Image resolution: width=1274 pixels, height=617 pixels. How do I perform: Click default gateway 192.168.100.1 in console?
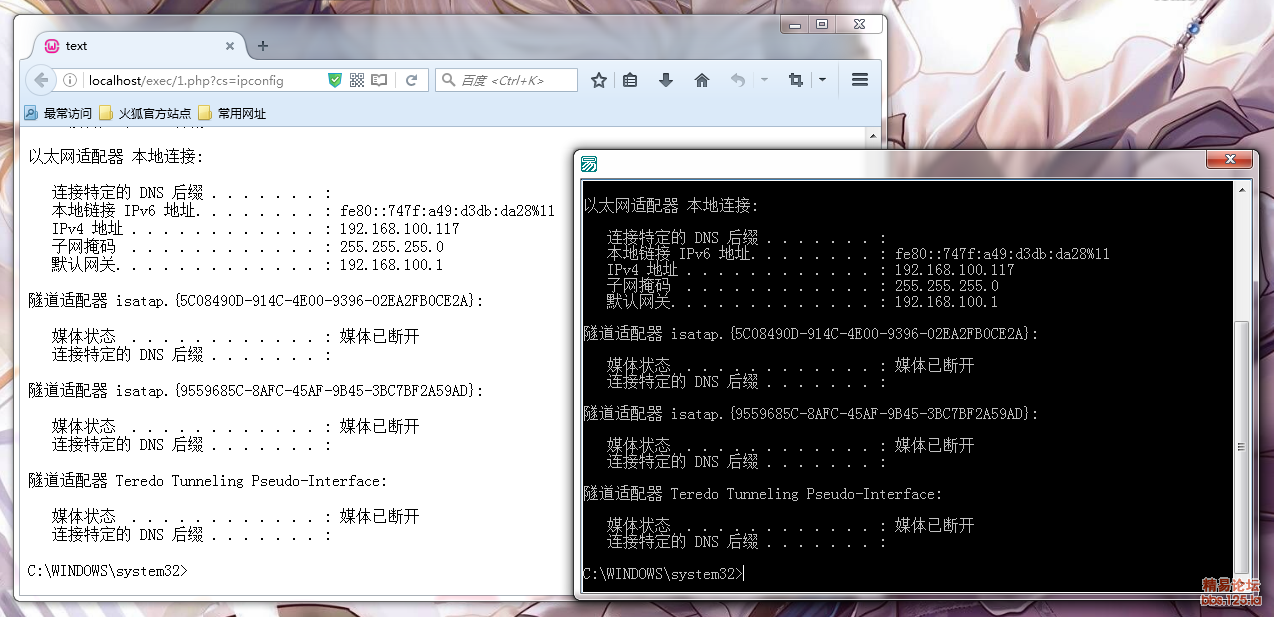[946, 302]
